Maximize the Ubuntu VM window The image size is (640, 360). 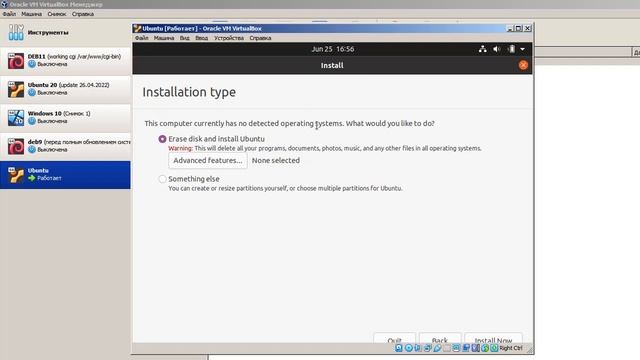518,28
